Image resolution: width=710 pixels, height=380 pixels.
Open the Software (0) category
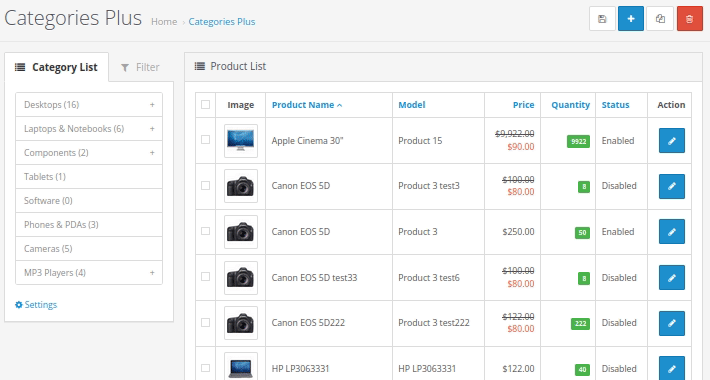point(89,201)
